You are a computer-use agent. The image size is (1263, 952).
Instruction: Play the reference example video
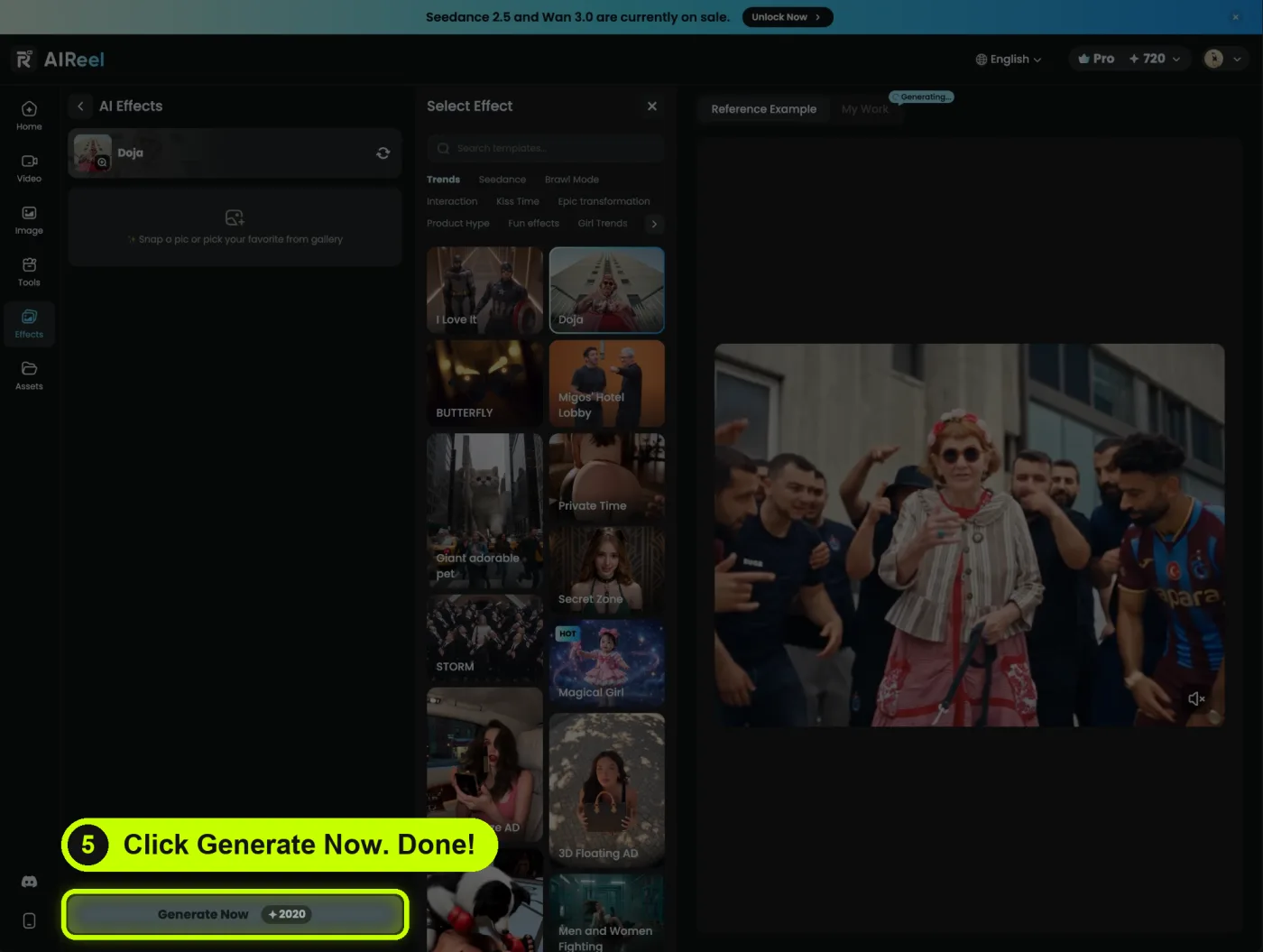click(x=969, y=534)
